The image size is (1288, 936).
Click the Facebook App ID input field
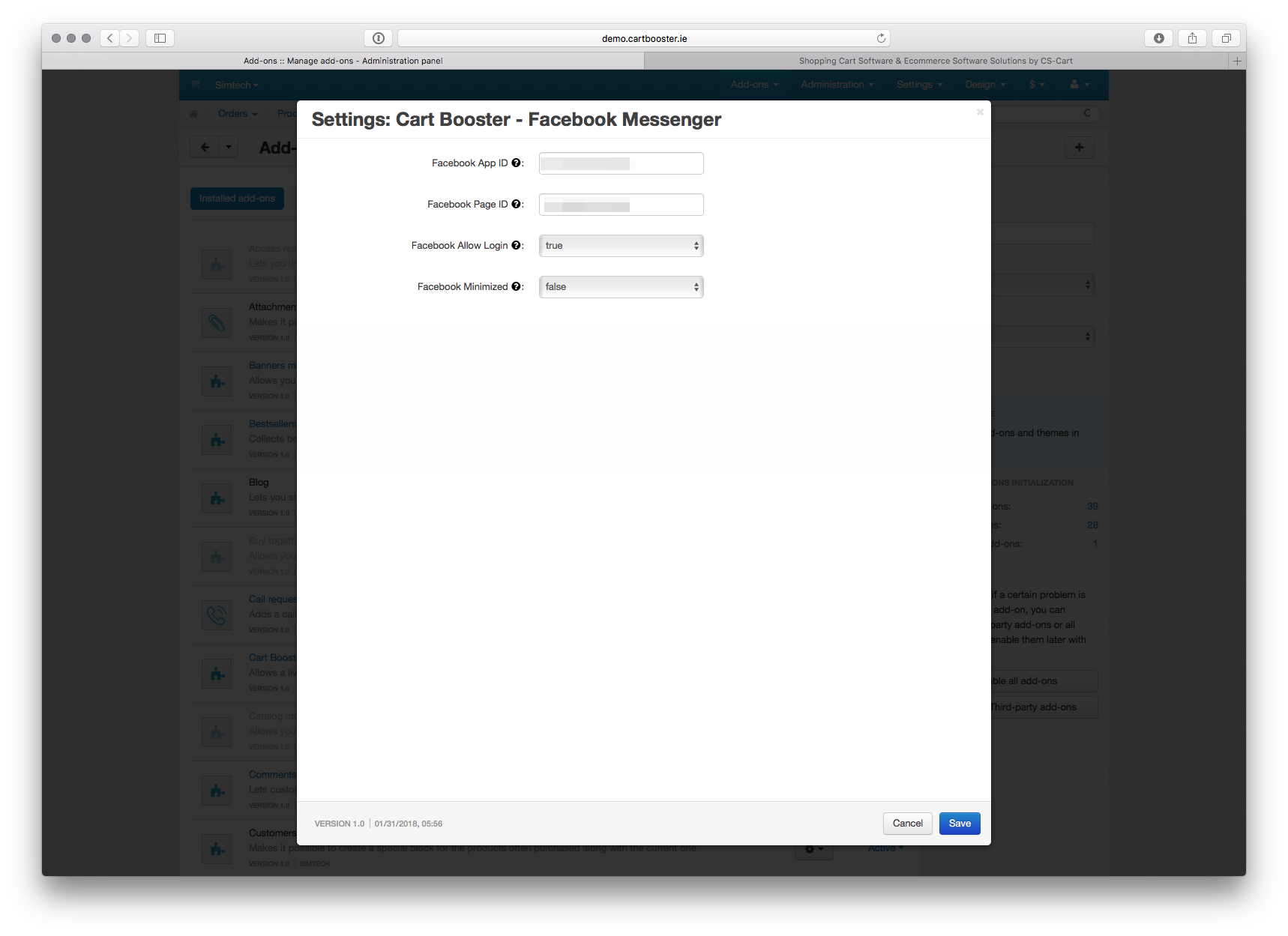tap(621, 163)
